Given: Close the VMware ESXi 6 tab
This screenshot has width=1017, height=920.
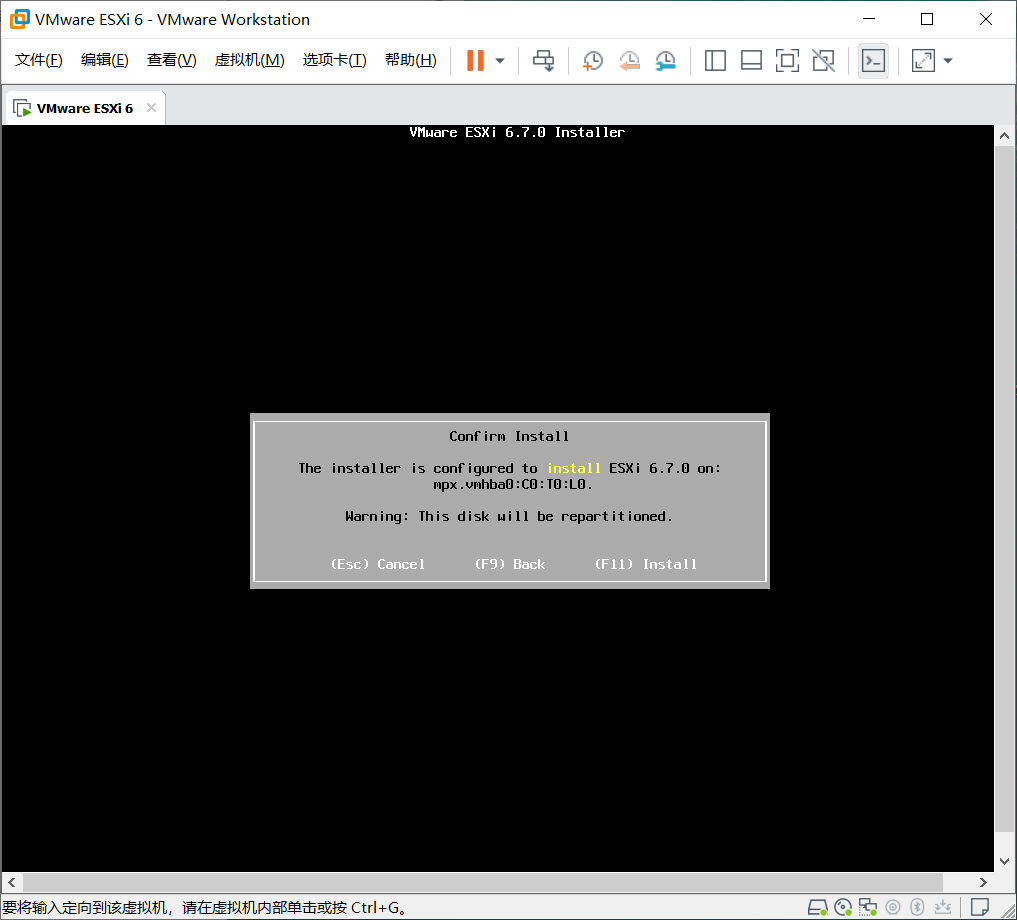Looking at the screenshot, I should pyautogui.click(x=151, y=108).
